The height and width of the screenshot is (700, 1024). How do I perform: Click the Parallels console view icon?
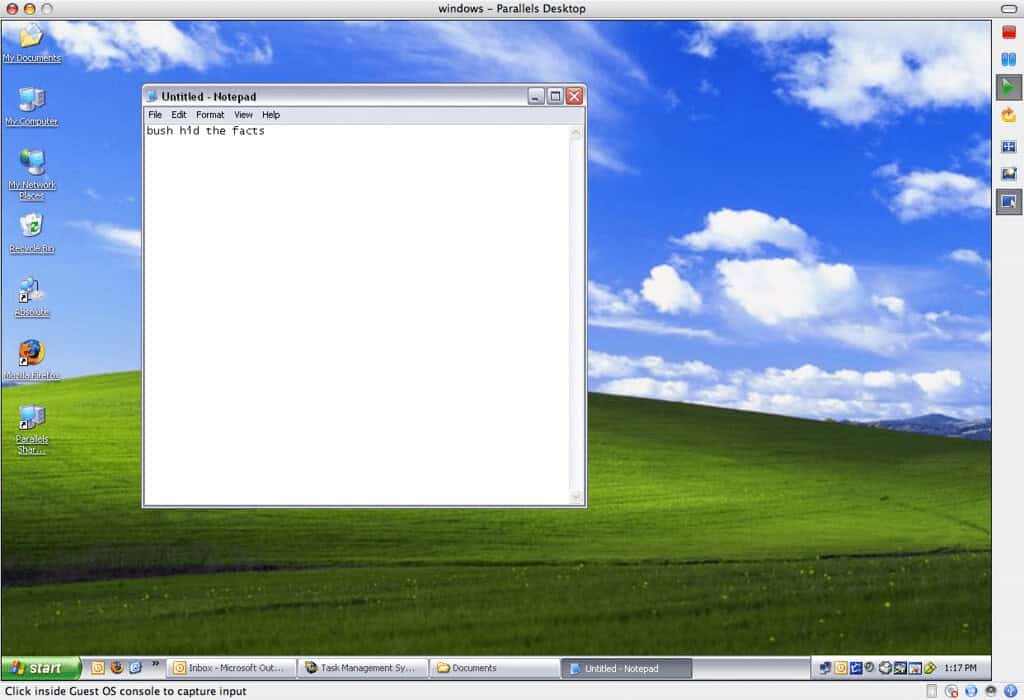[1009, 202]
